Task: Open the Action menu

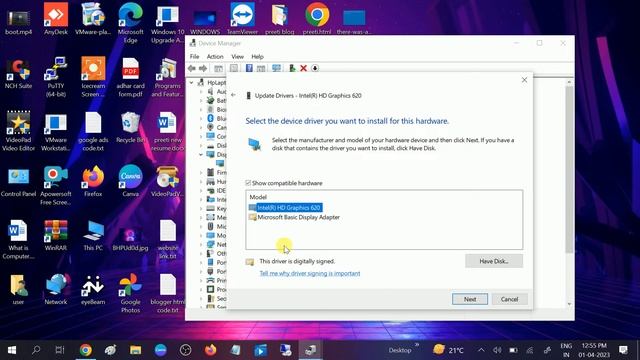Action: tap(215, 56)
